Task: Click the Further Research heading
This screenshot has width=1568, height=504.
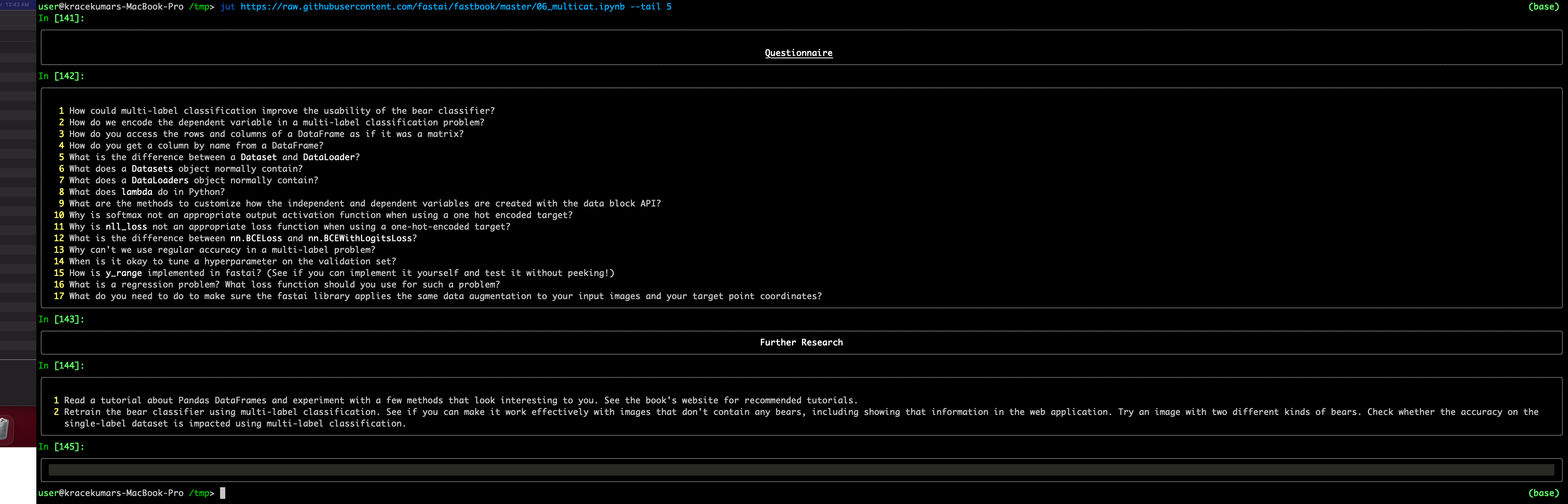Action: (801, 343)
